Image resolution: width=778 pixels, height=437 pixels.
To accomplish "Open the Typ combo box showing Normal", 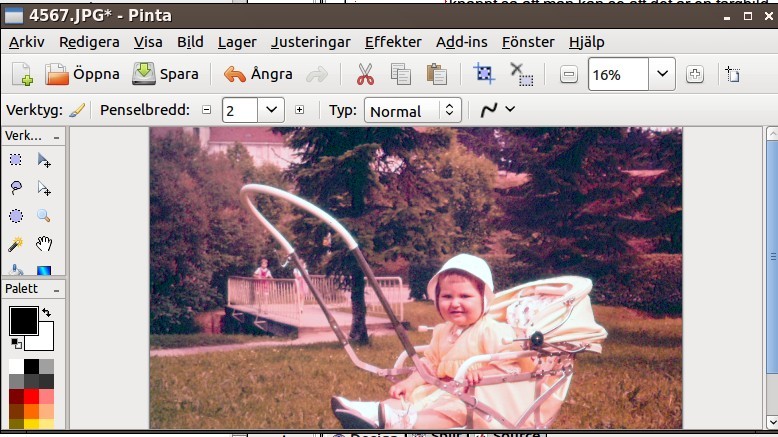I will tap(413, 110).
